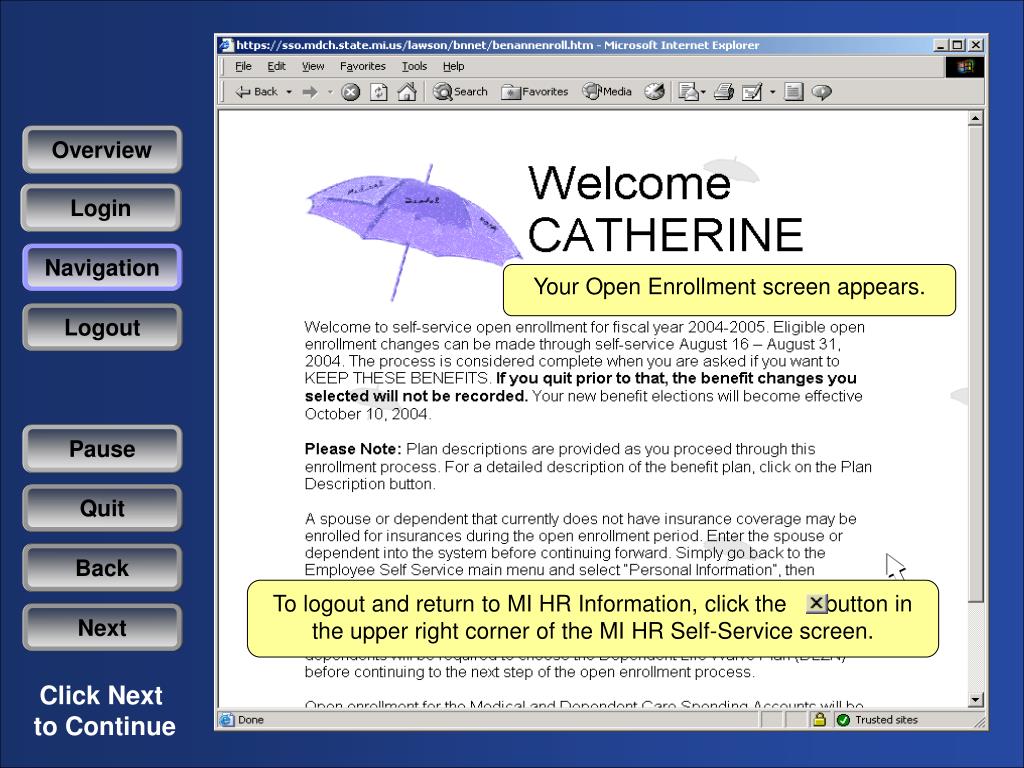Print the page with the printer icon
This screenshot has height=768, width=1024.
point(724,92)
